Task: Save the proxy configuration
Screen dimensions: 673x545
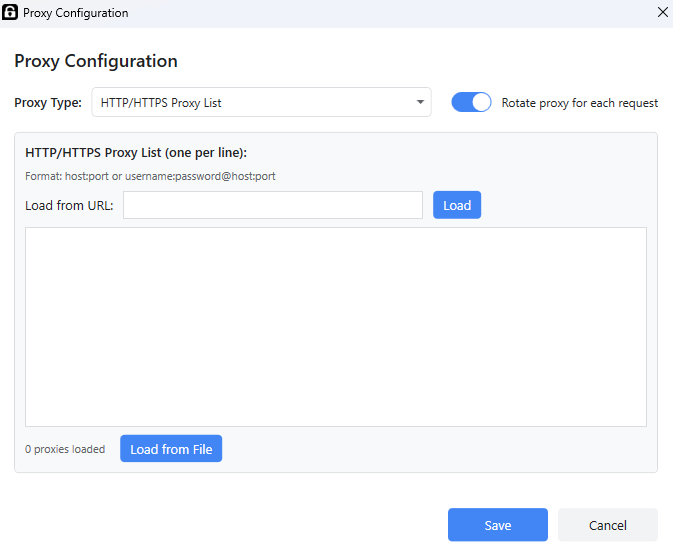Action: tap(497, 525)
